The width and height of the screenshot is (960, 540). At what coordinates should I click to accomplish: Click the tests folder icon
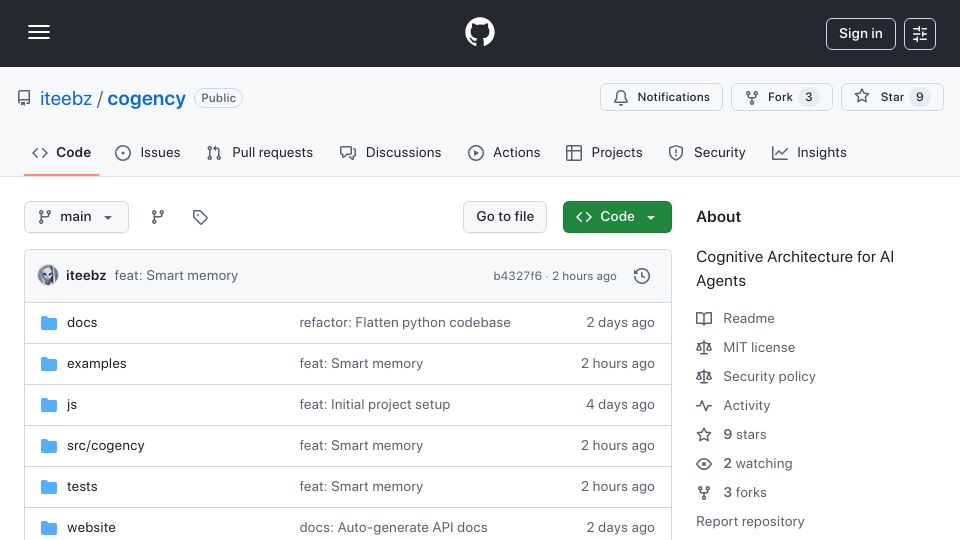pyautogui.click(x=49, y=487)
